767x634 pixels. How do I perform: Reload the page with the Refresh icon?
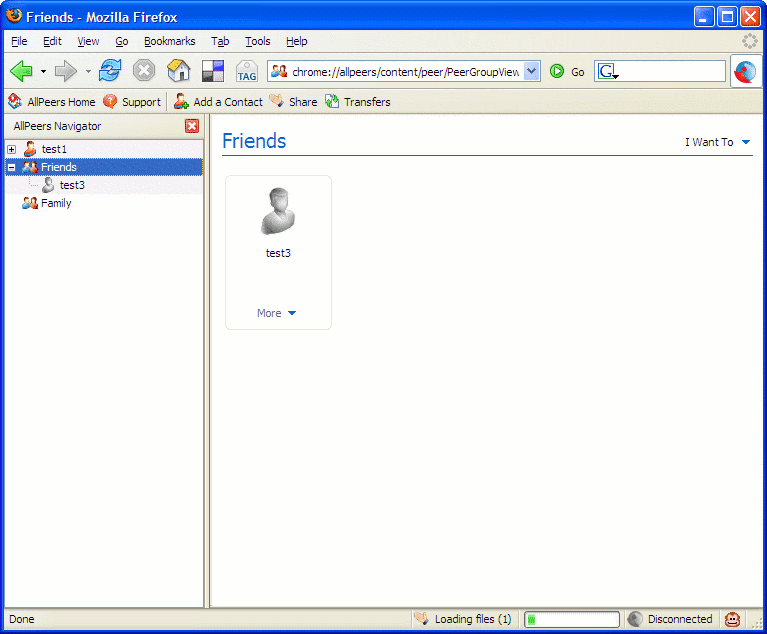(110, 70)
